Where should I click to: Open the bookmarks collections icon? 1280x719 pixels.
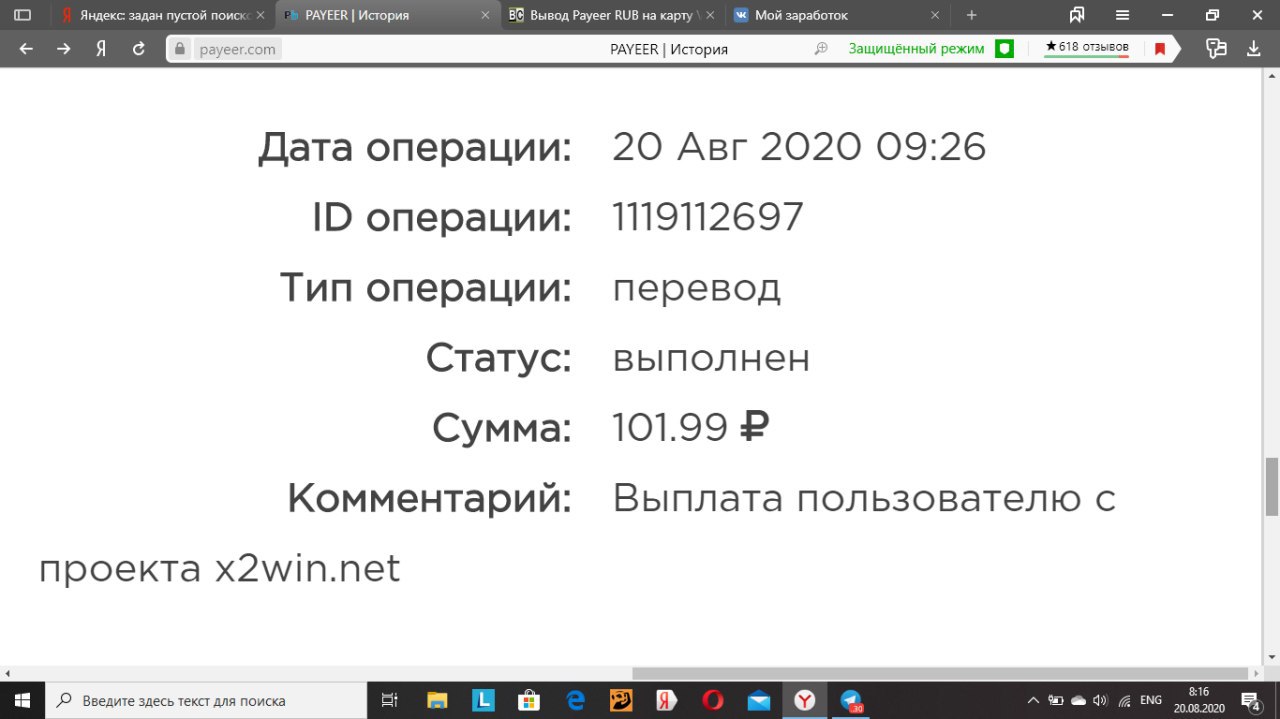(1077, 16)
